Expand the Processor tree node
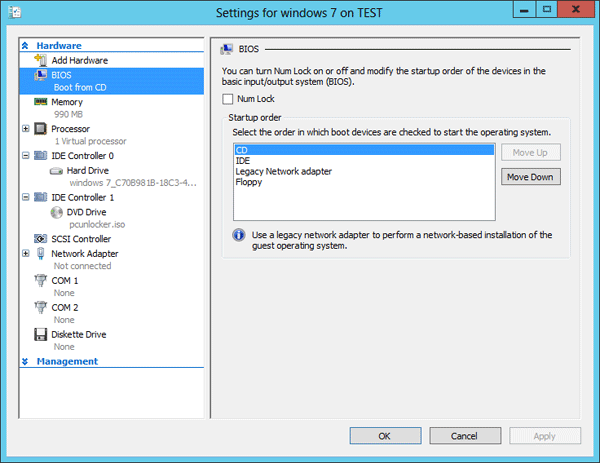600x463 pixels. (x=26, y=129)
